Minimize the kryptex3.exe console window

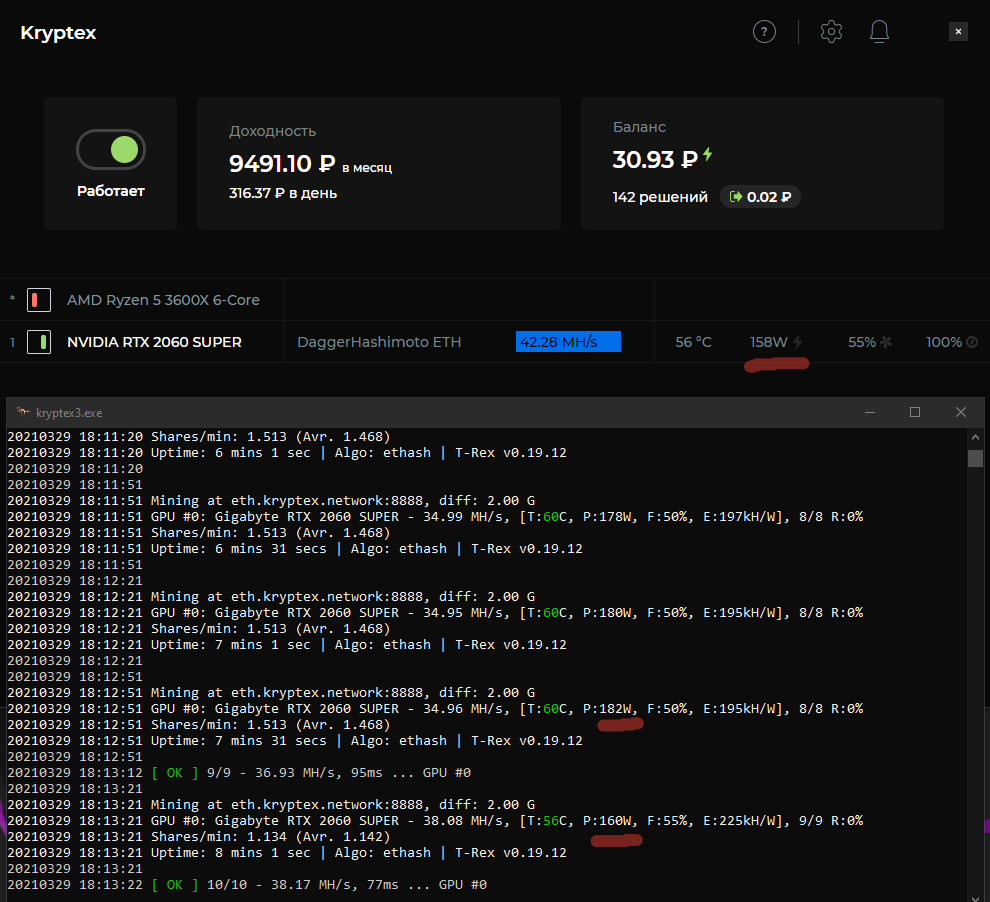point(870,412)
